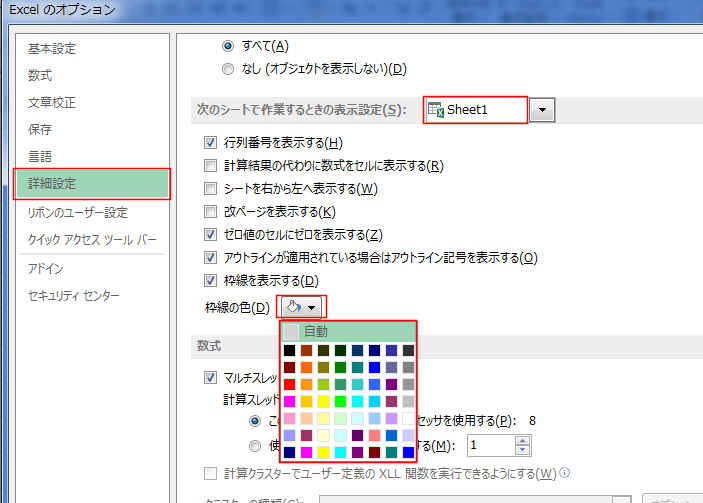Choose the gold color swatch
Screen dimensions: 703x503
307,401
